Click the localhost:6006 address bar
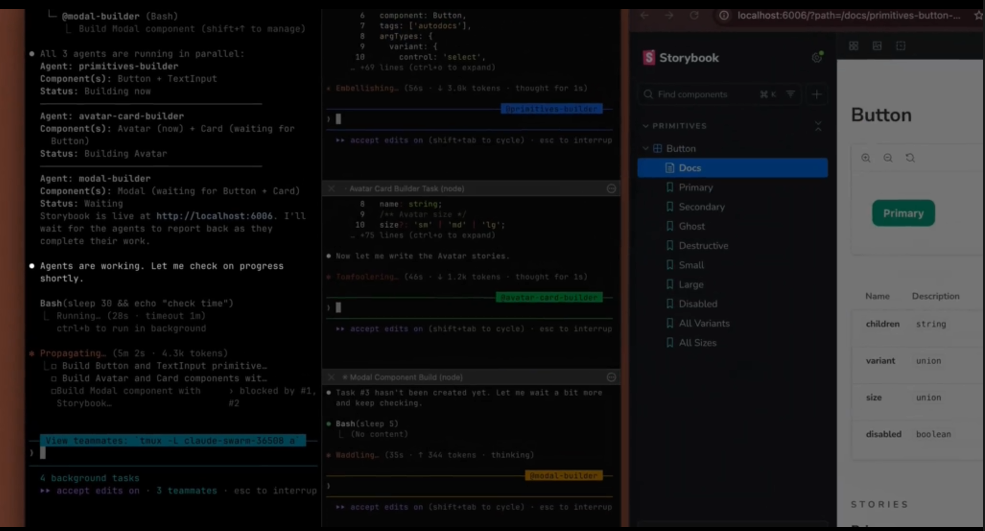Screen dimensions: 985x531 pos(848,15)
